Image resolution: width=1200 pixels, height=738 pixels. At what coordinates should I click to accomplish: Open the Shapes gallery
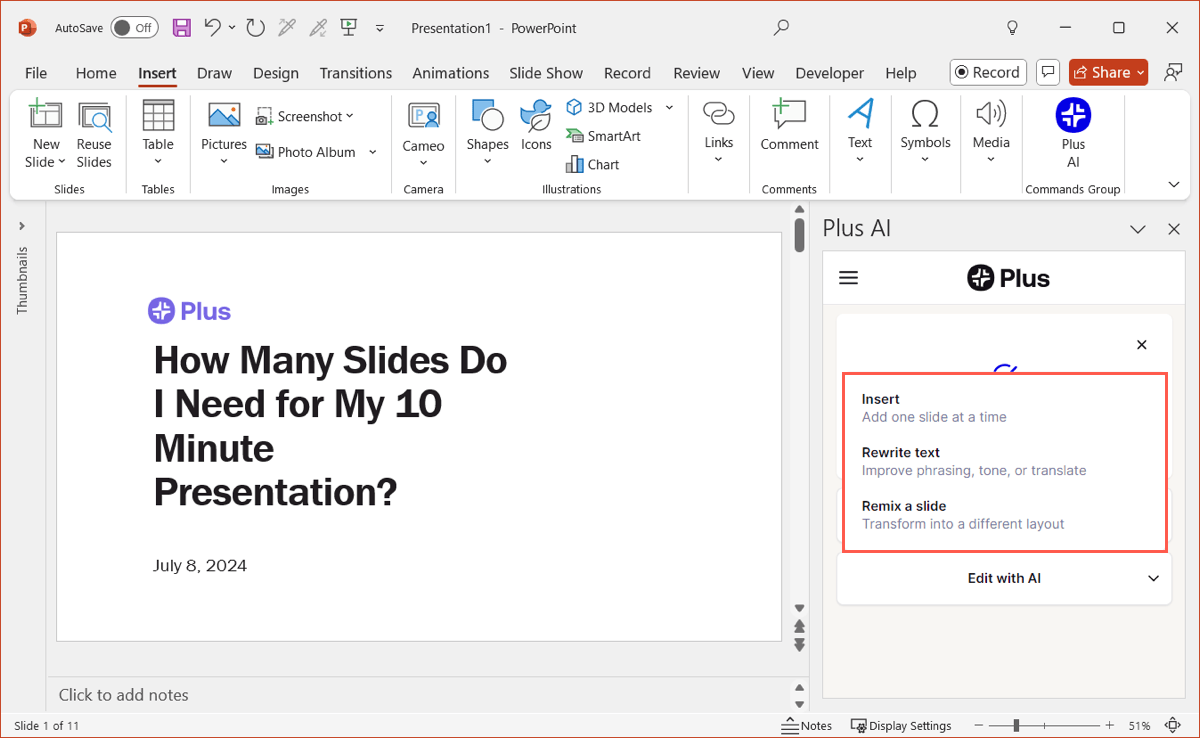(487, 134)
